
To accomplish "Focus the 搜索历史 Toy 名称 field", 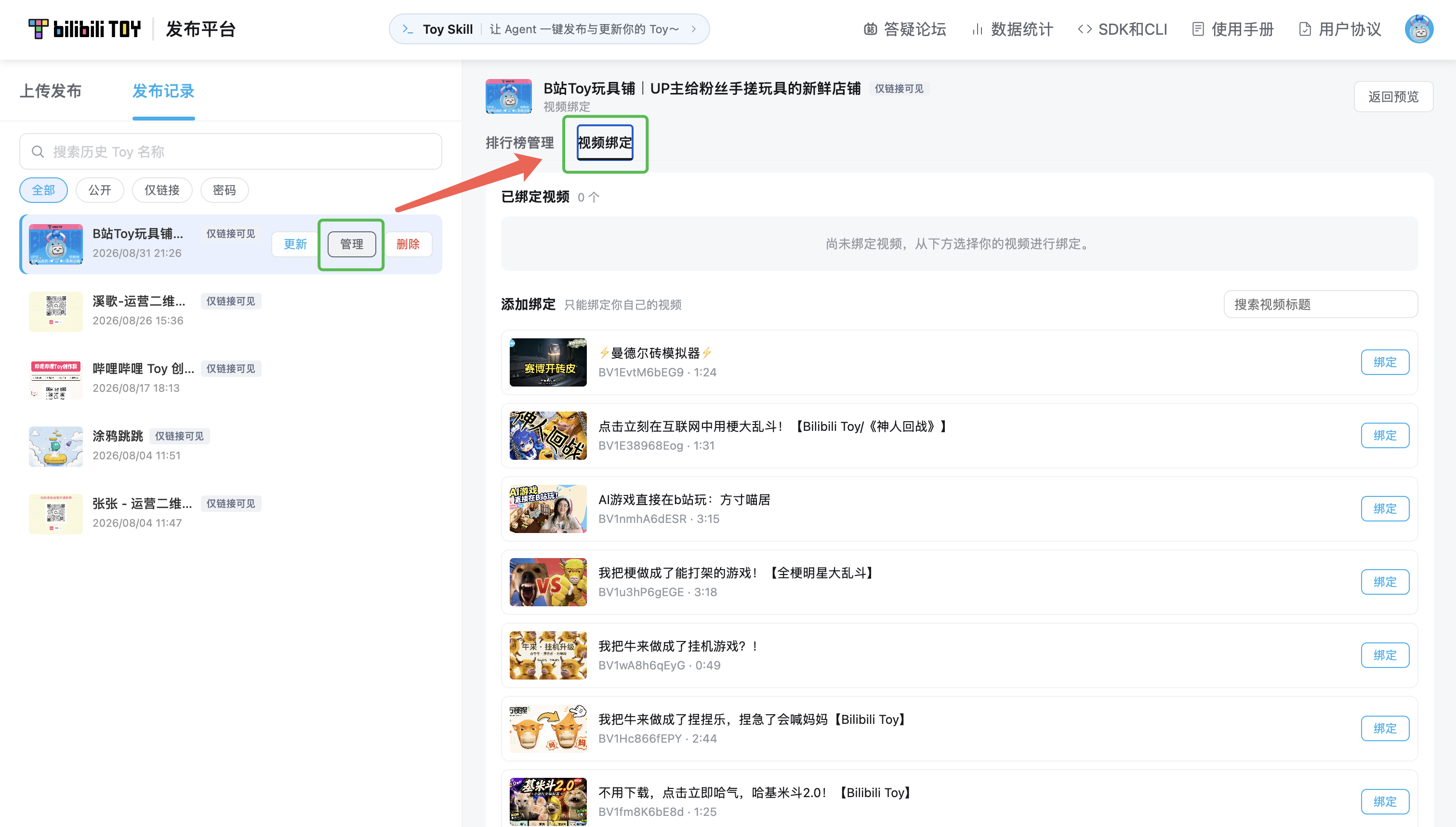I will [230, 152].
